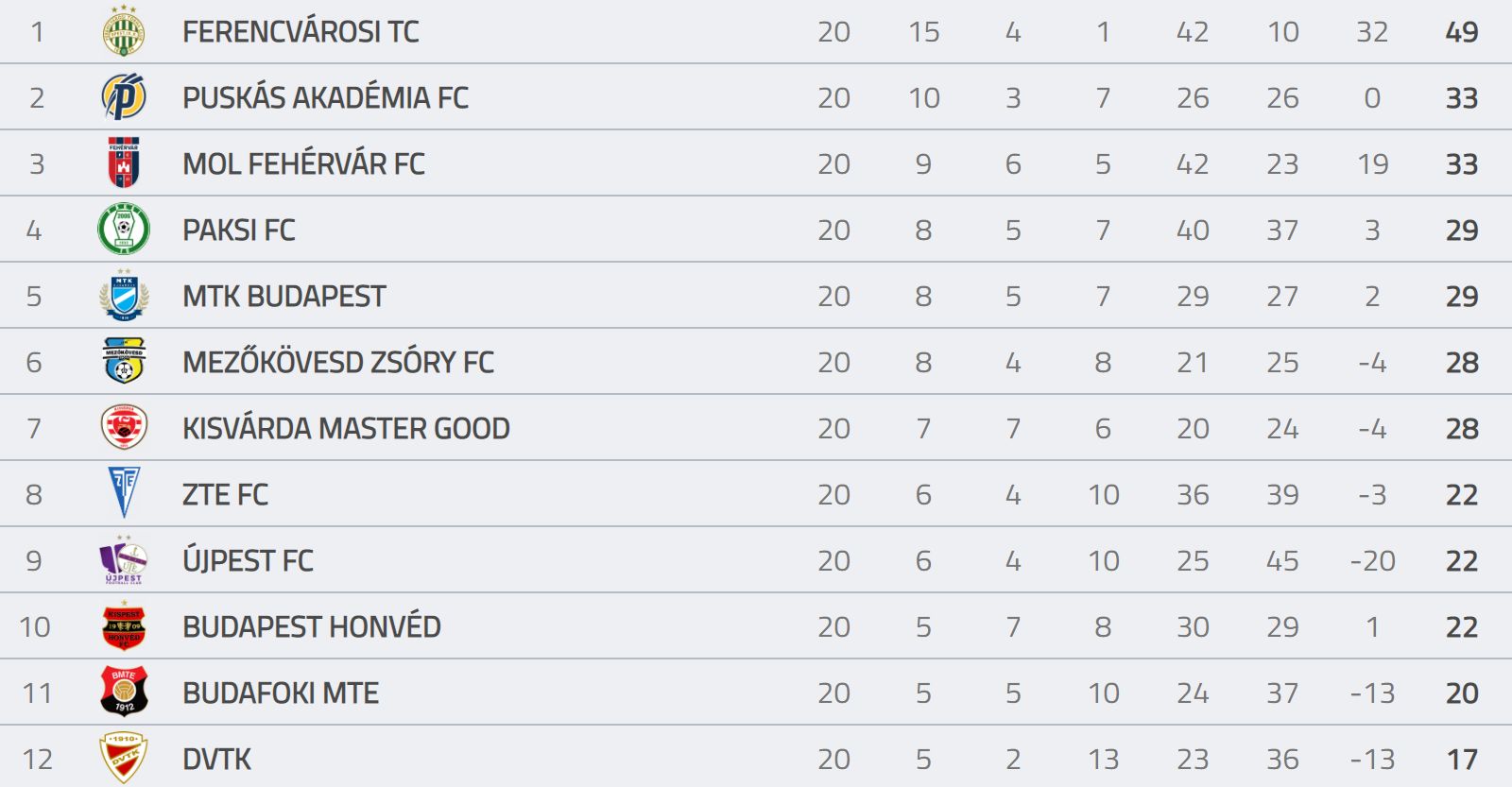Open the PUSKÁS AKADÉMIA FC team link

(325, 97)
